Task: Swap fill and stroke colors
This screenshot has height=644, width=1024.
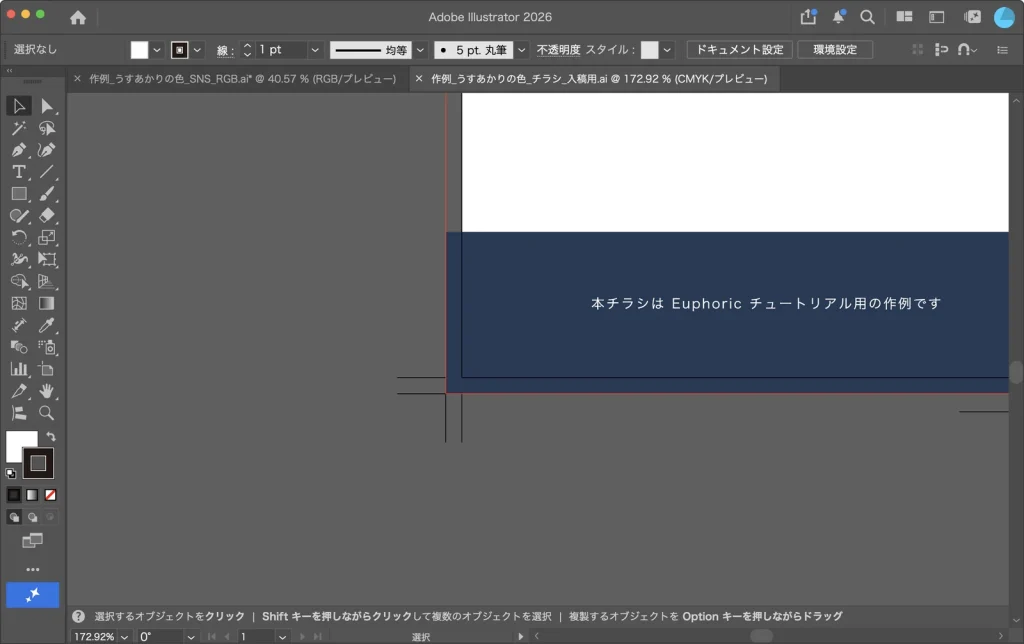Action: [x=51, y=436]
